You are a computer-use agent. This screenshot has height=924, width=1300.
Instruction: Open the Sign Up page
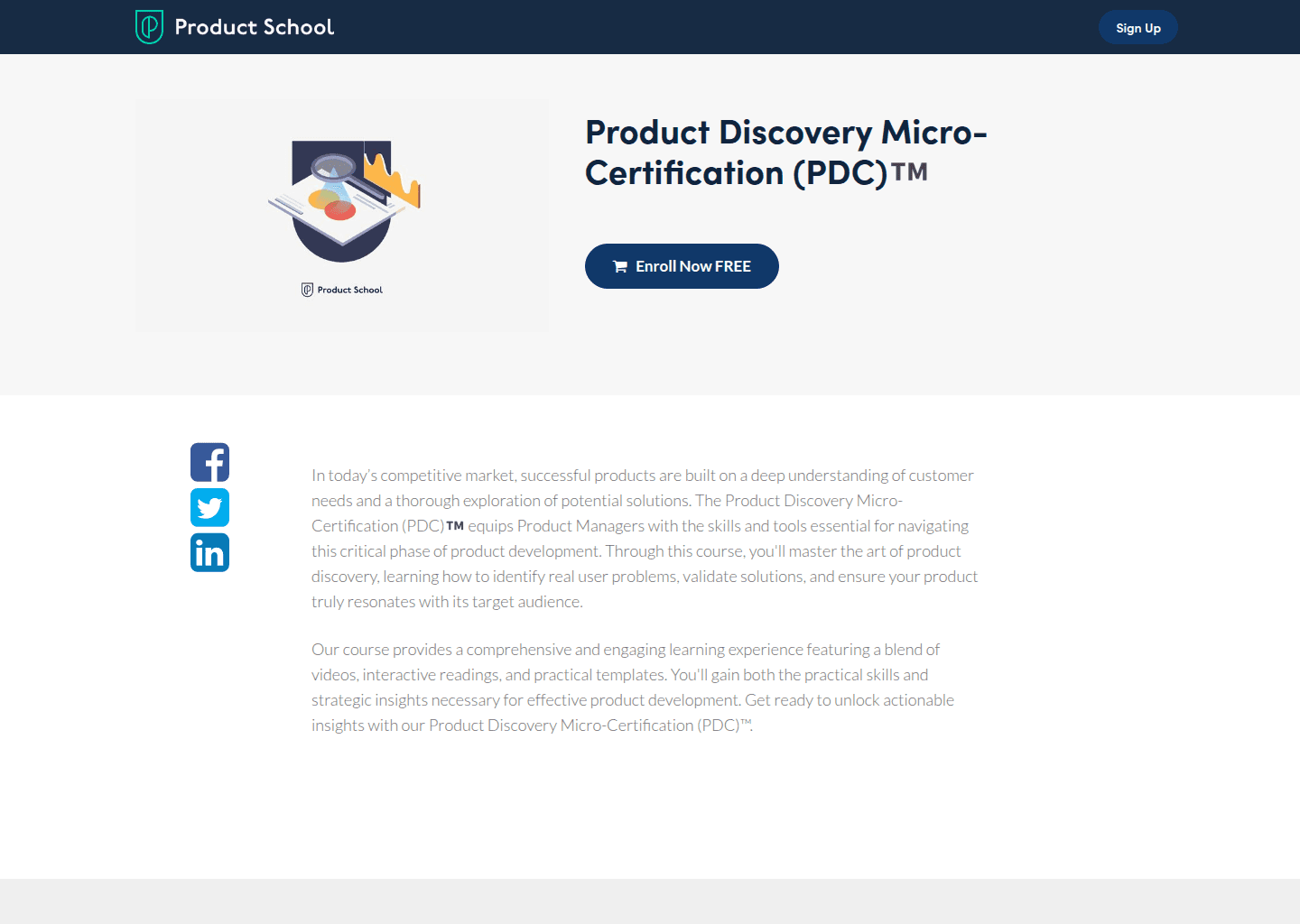pos(1137,27)
